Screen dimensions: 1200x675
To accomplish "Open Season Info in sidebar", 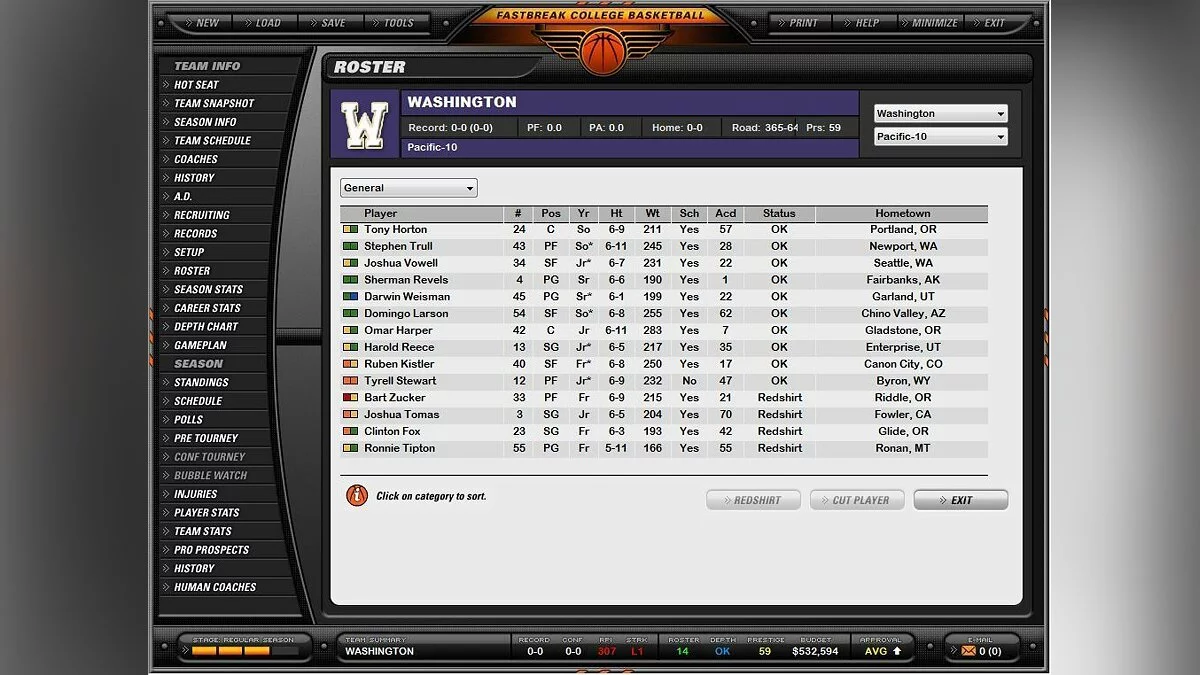I will point(205,122).
